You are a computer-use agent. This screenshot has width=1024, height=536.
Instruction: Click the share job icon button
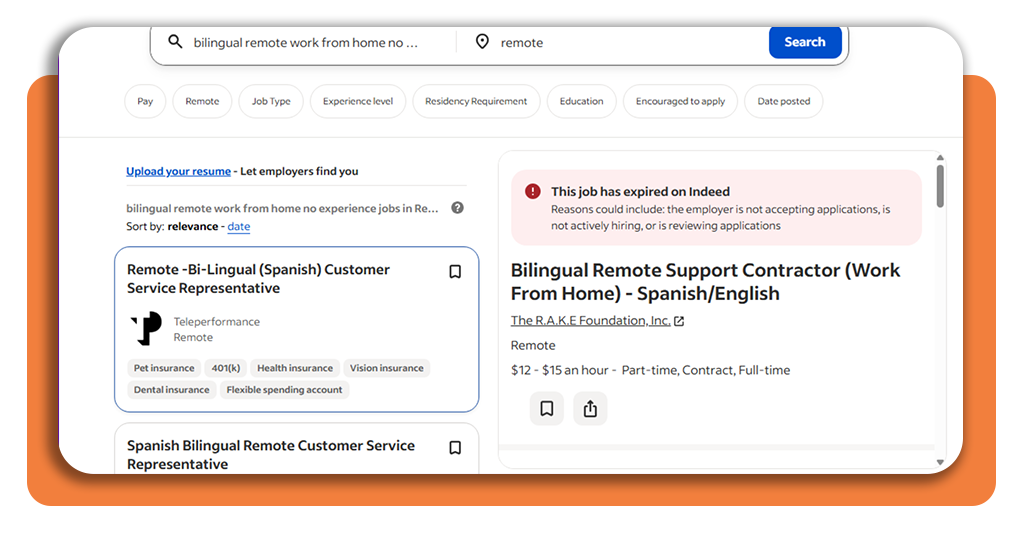click(590, 409)
